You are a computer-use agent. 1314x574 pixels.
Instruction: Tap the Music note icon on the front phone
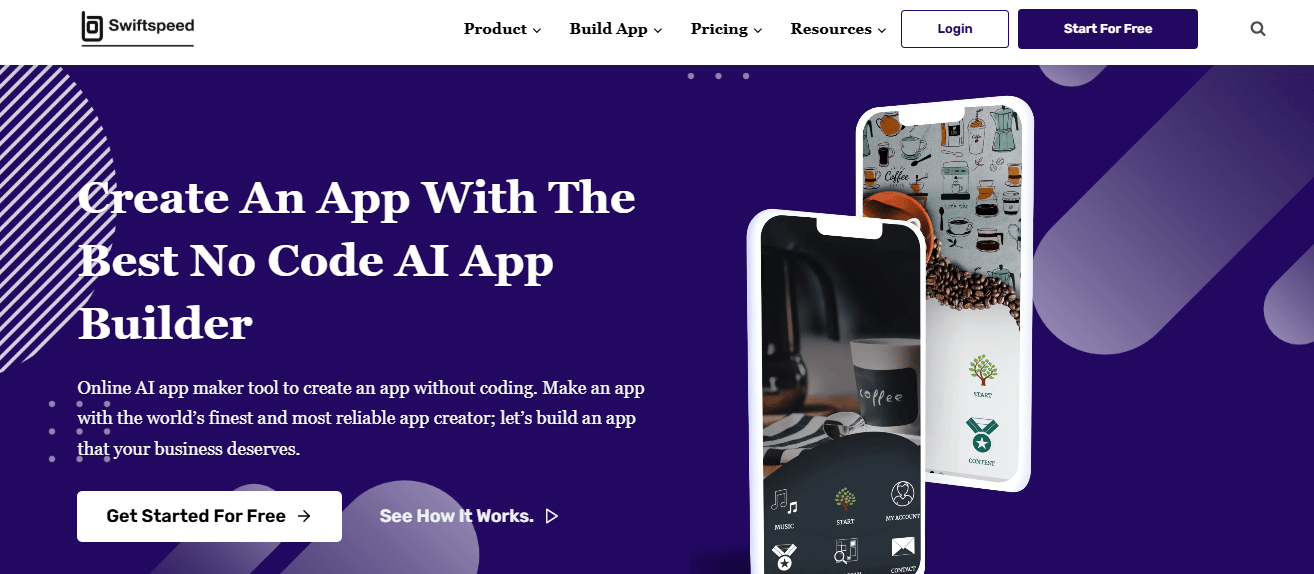783,500
